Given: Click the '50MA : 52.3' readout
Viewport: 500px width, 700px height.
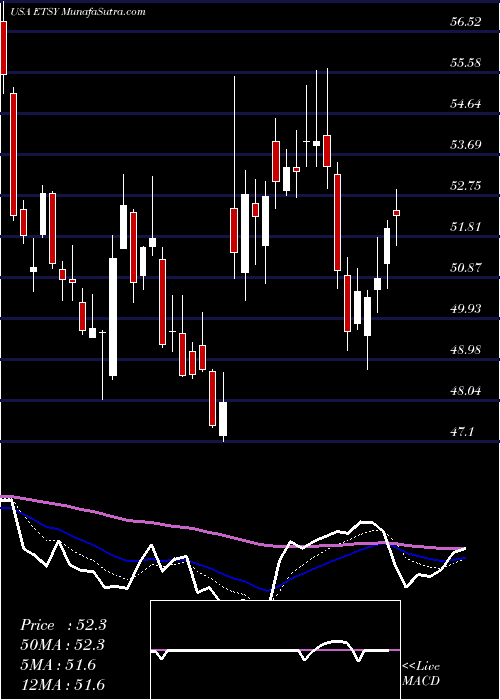Looking at the screenshot, I should pos(63,645).
